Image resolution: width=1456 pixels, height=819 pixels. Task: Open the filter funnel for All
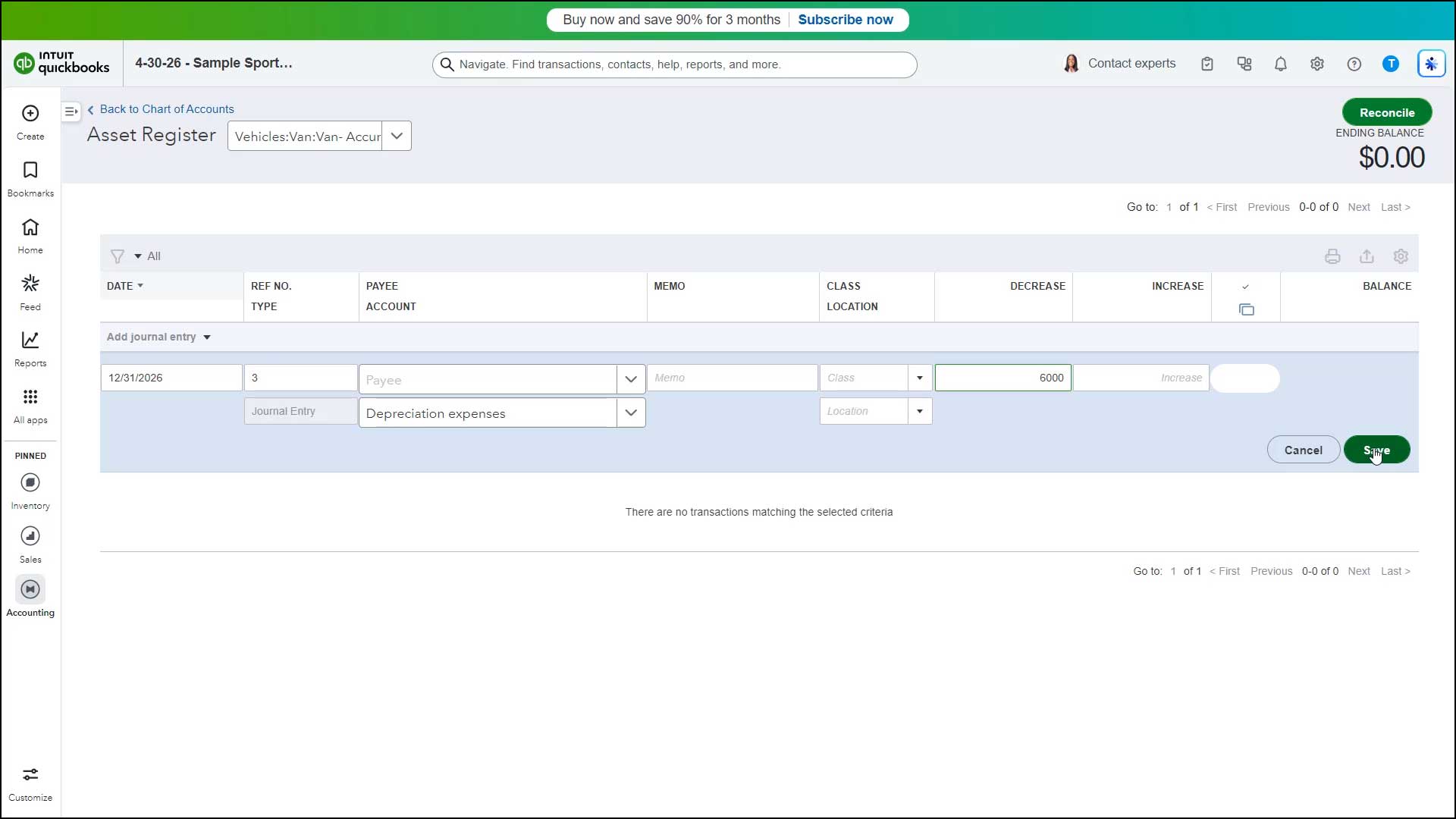tap(118, 256)
